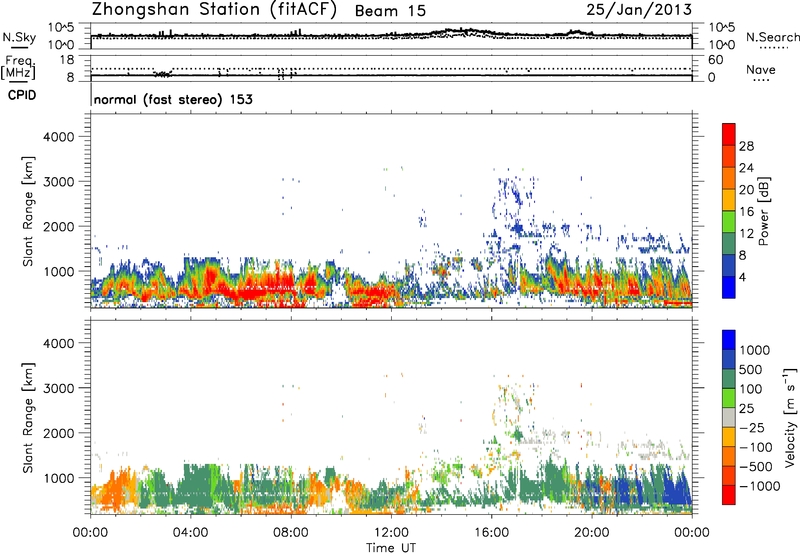
Task: Click the 'Beam 15' label
Action: click(x=390, y=11)
